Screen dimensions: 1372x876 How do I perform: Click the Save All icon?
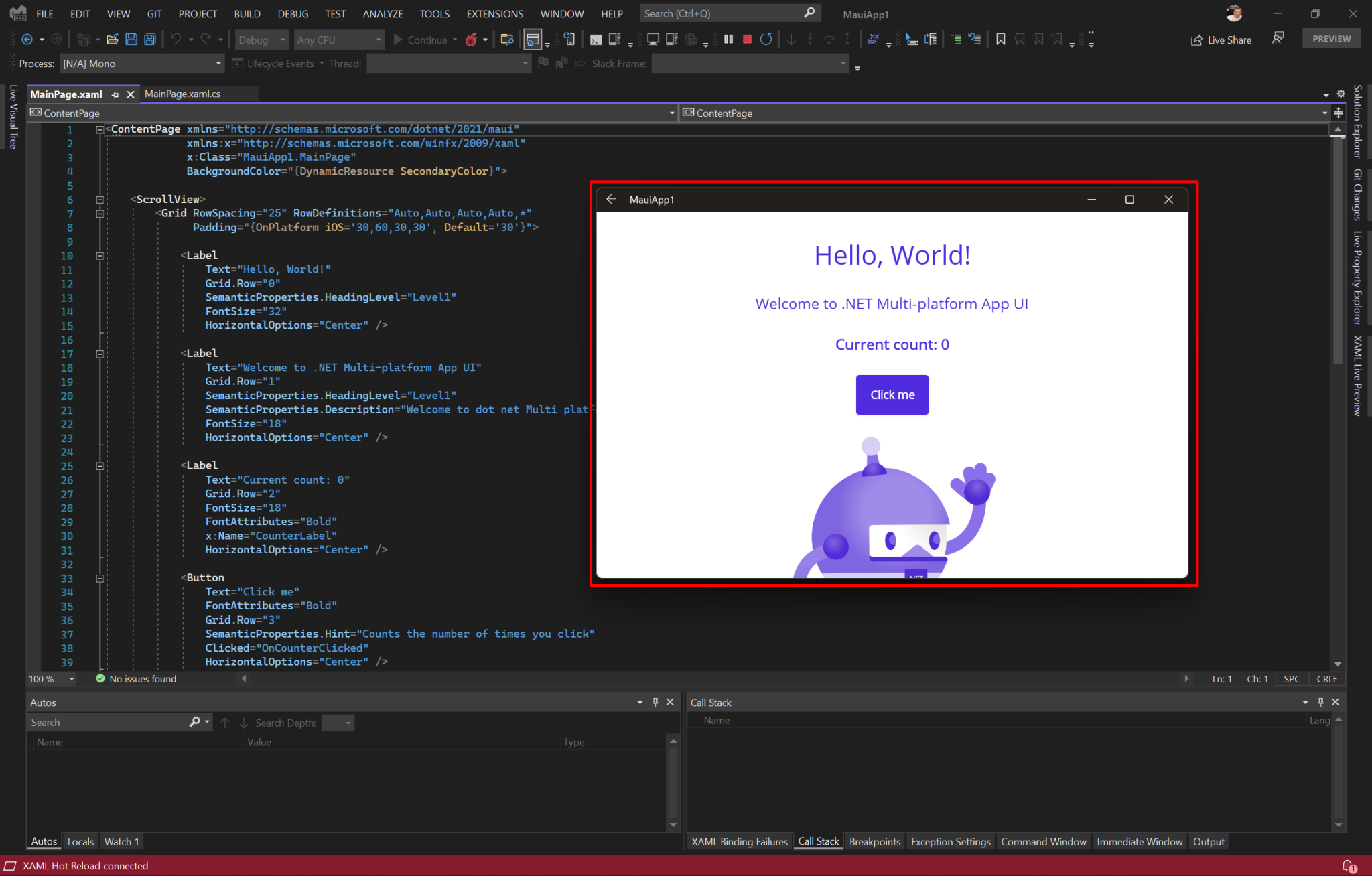click(149, 39)
